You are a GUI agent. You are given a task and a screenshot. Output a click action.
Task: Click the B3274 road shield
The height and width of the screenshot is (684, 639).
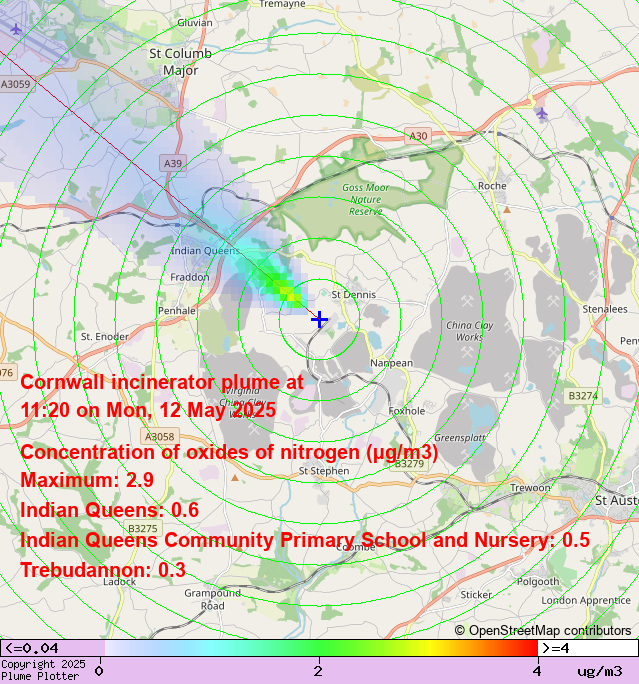[583, 396]
